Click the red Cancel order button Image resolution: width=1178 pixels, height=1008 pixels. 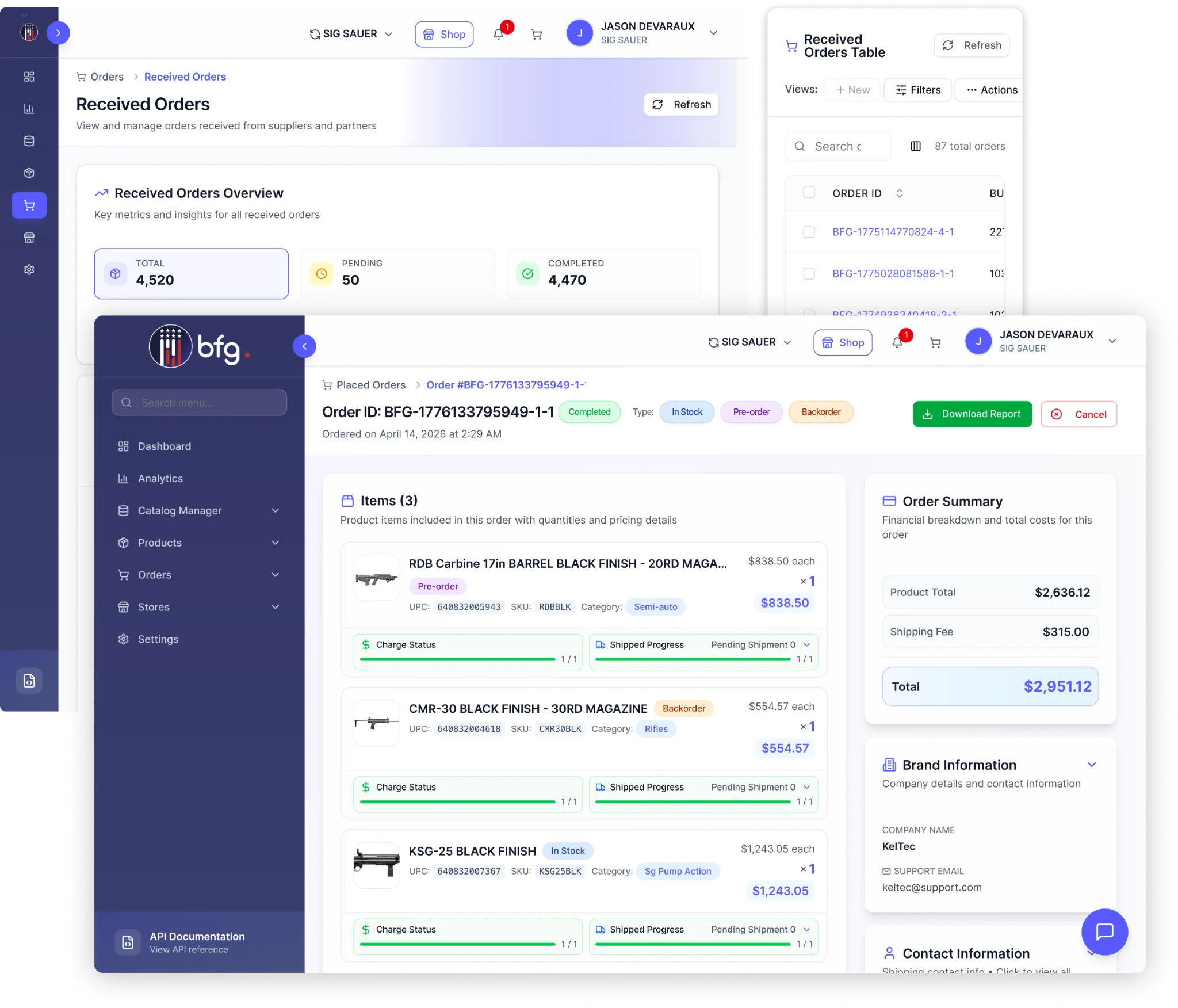click(x=1078, y=414)
